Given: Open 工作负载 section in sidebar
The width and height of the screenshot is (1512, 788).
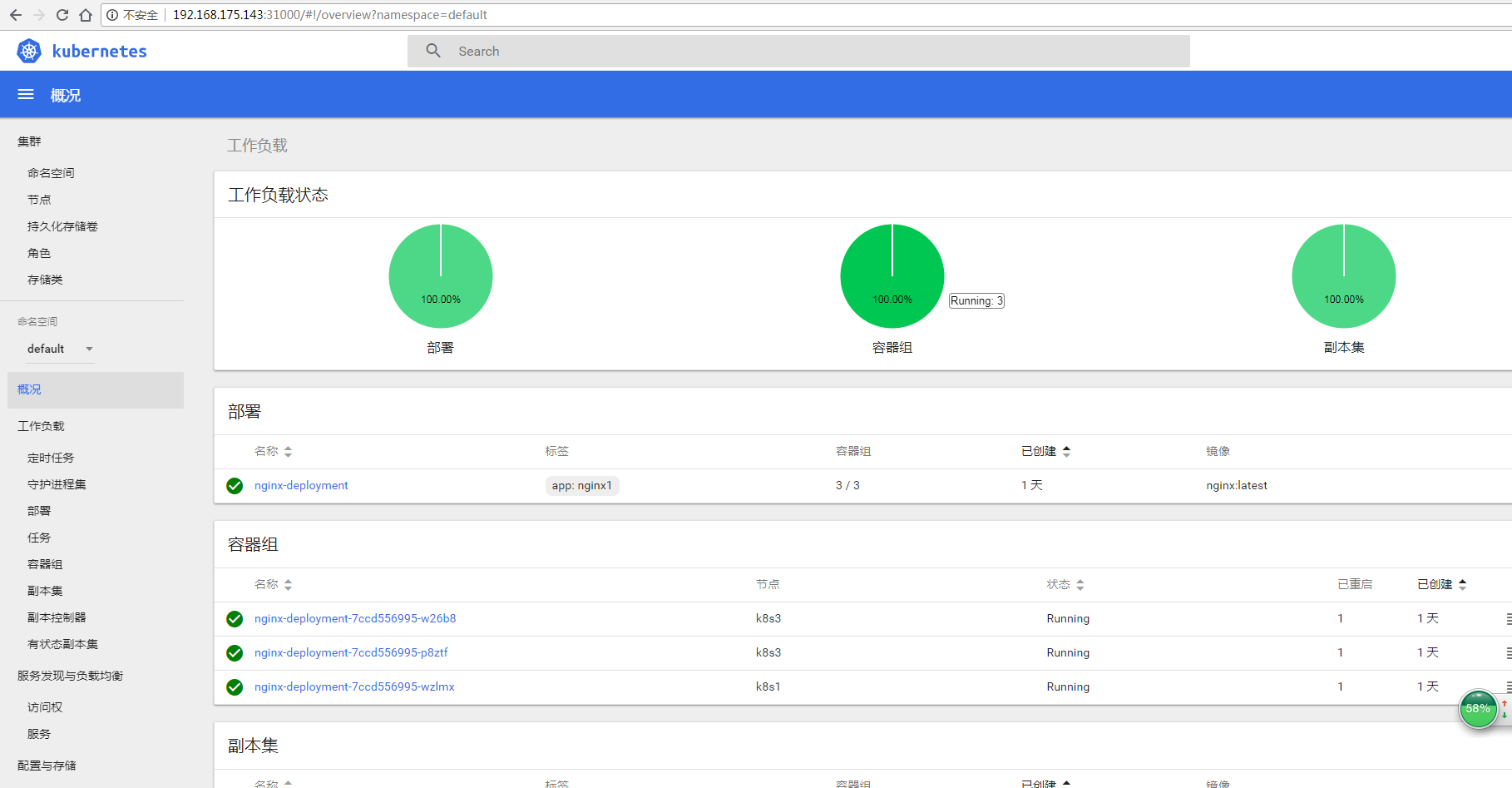Looking at the screenshot, I should [41, 426].
